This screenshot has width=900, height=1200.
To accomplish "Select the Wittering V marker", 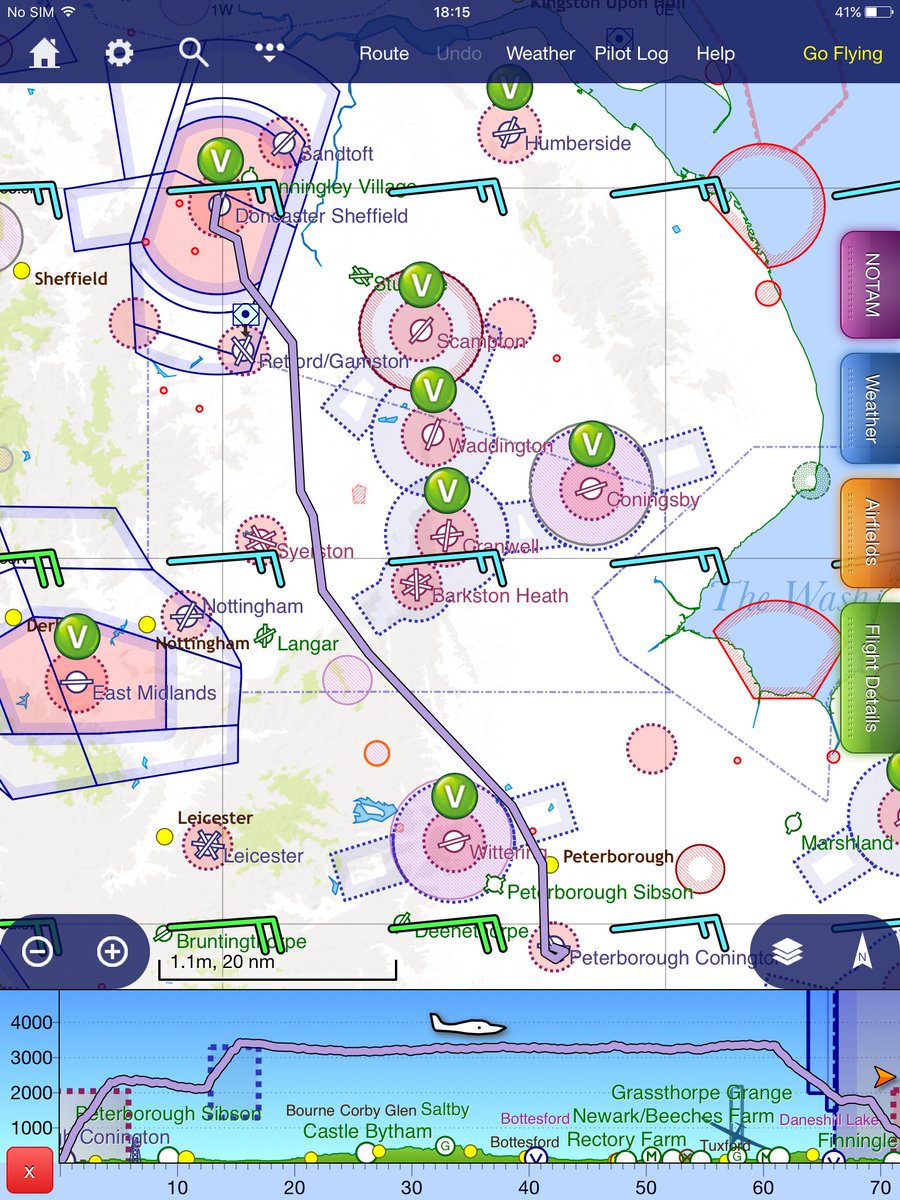I will coord(455,796).
